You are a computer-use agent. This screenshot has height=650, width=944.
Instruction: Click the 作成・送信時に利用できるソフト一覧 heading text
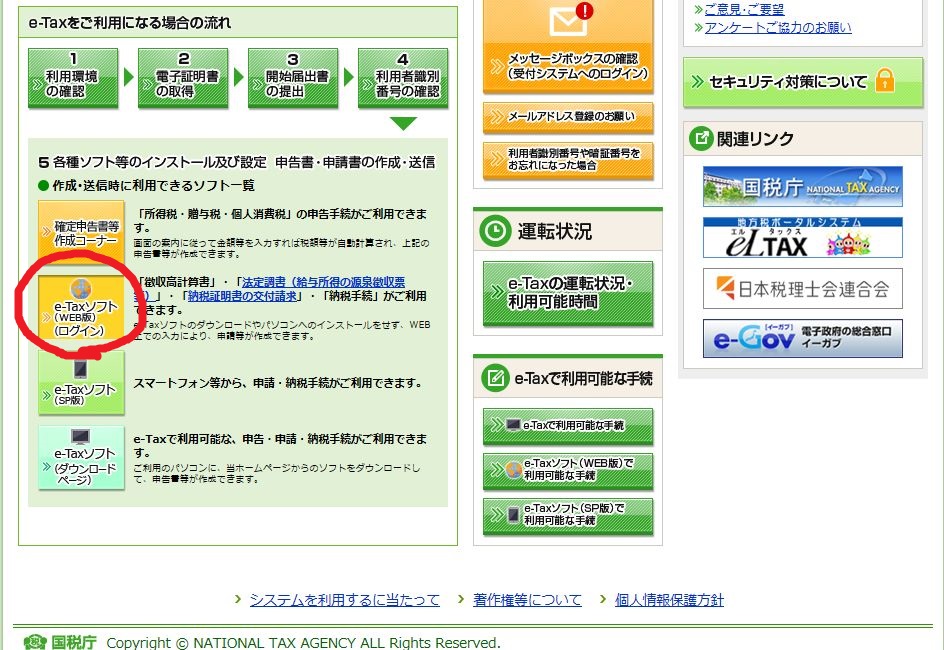[x=154, y=185]
